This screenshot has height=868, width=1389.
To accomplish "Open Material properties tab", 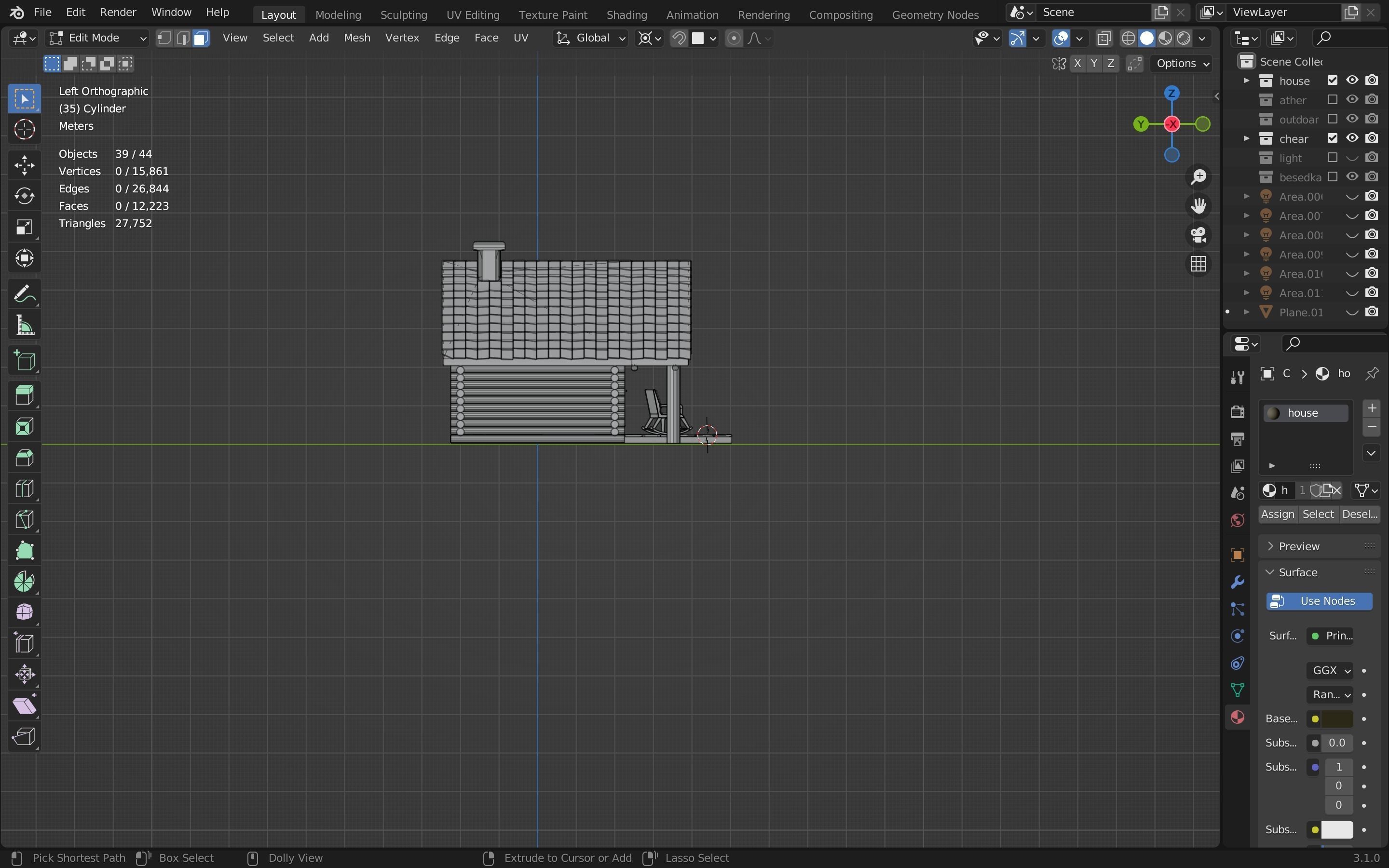I will [1238, 718].
